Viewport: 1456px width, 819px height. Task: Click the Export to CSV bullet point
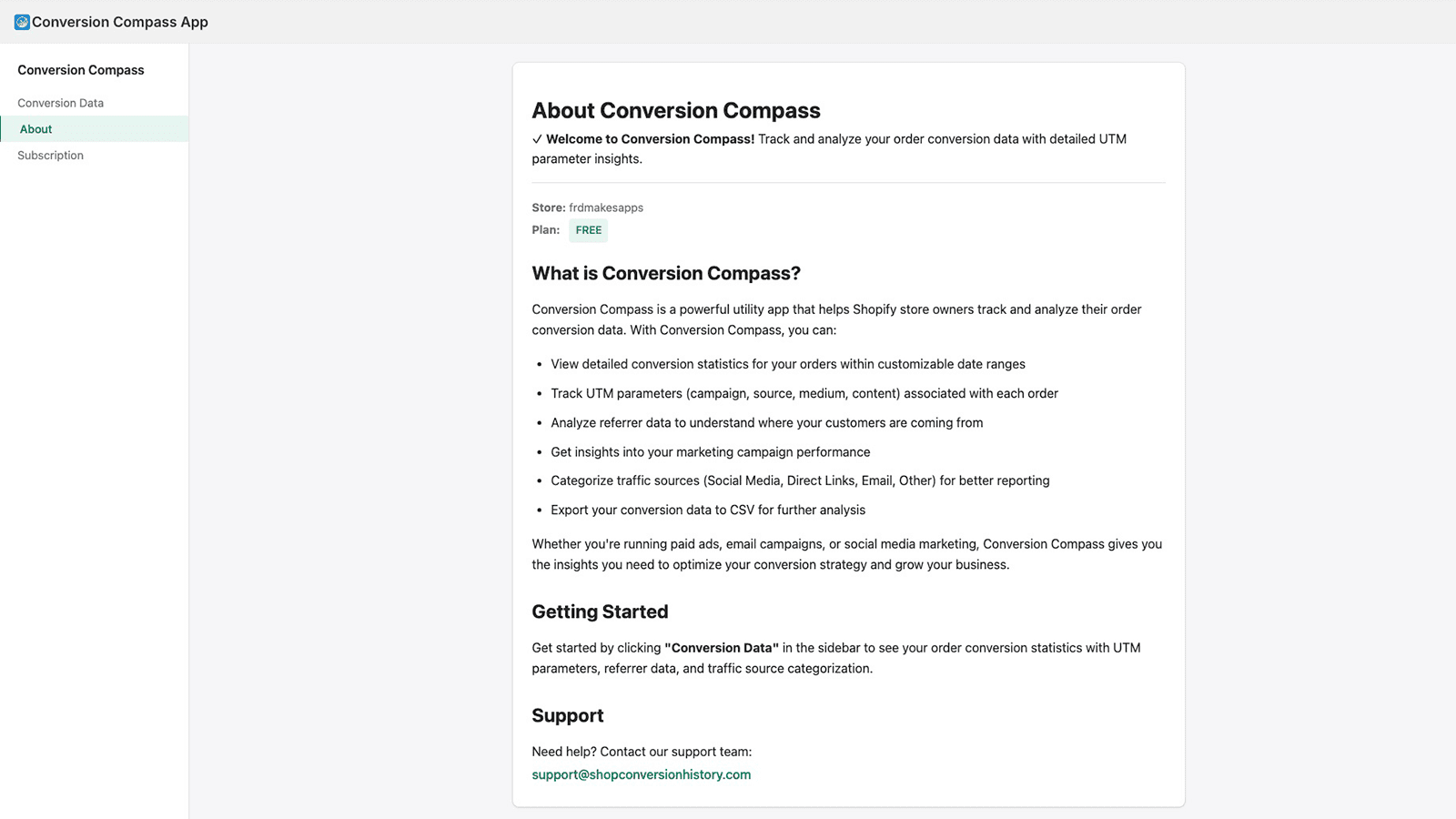[x=707, y=511]
